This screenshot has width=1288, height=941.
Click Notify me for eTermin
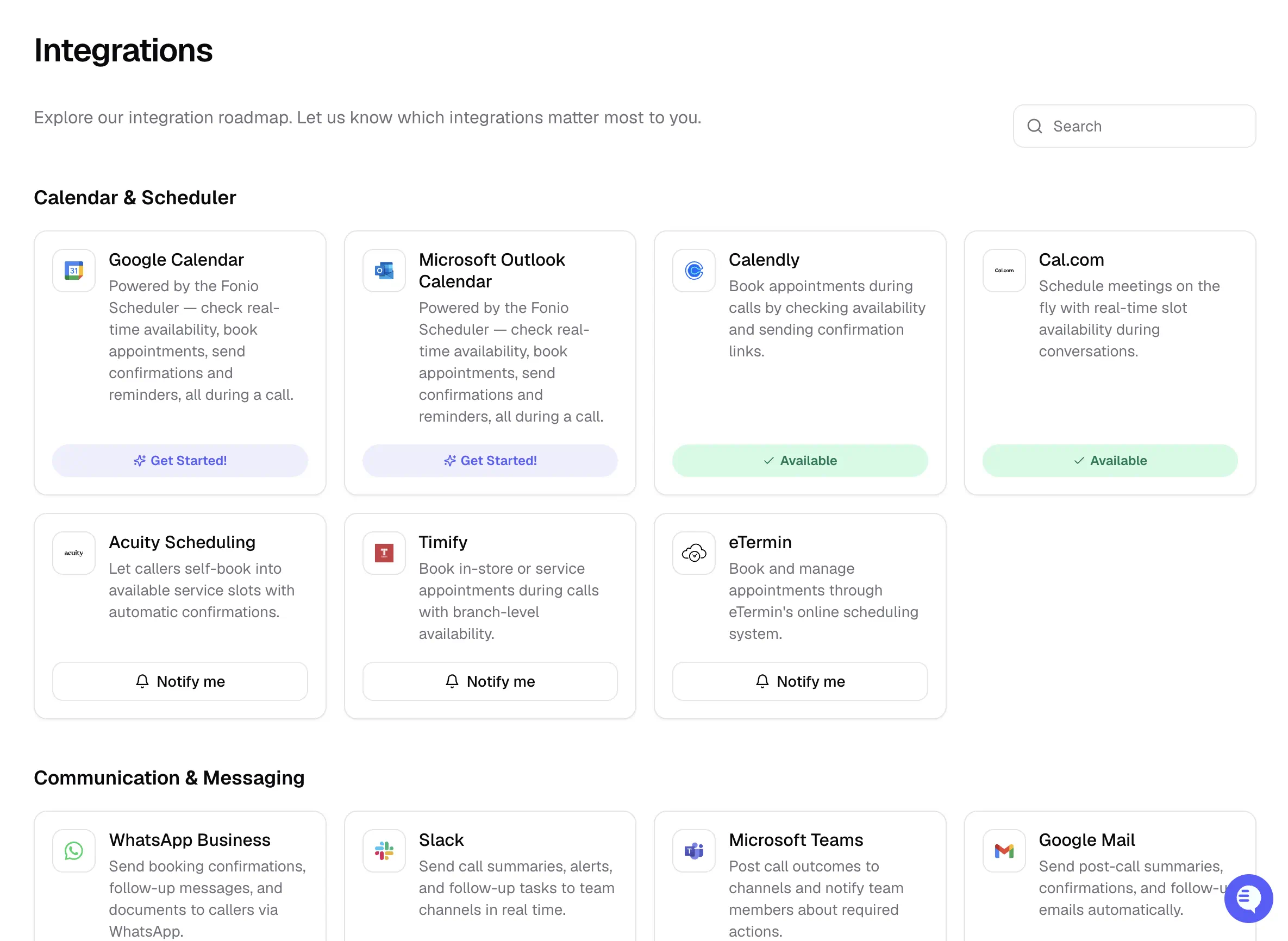800,681
